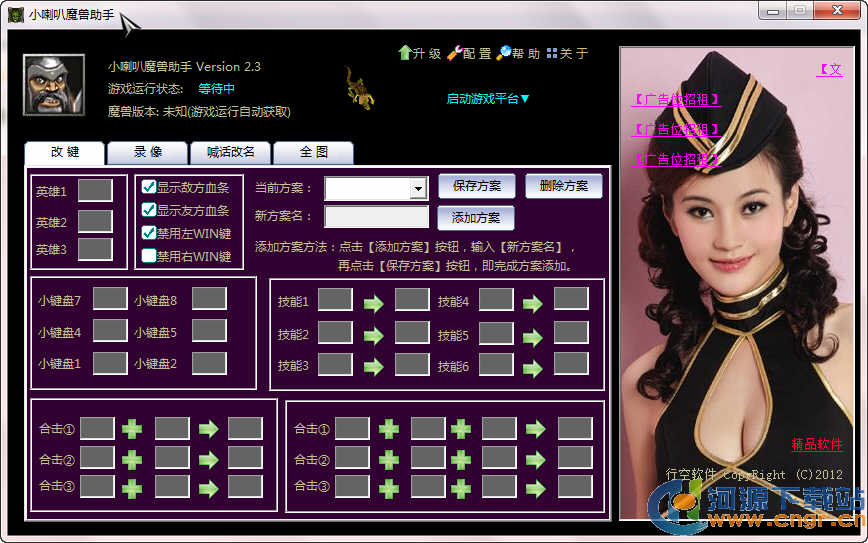868x543 pixels.
Task: Open the 关于 about grid icon
Action: click(552, 53)
